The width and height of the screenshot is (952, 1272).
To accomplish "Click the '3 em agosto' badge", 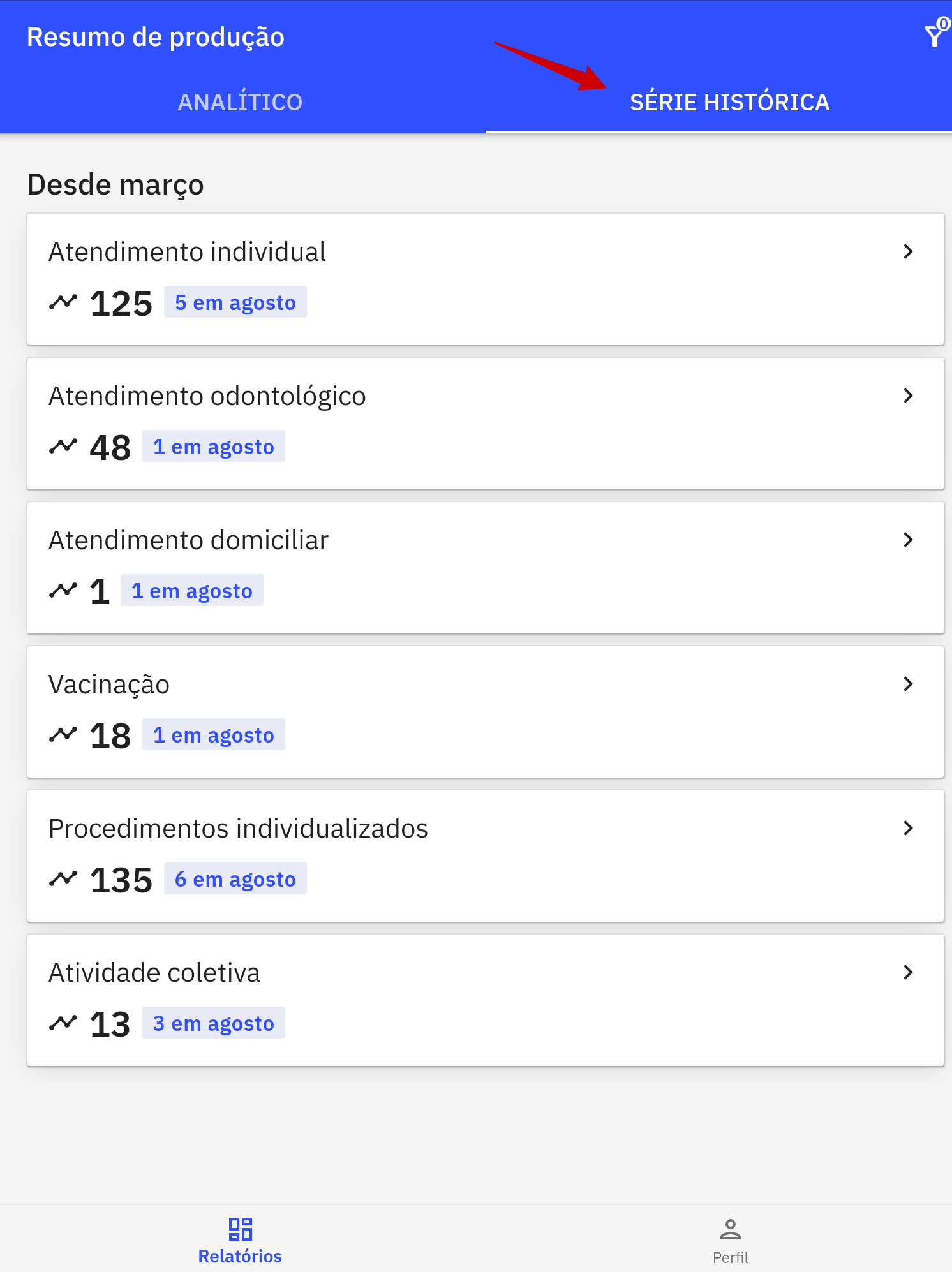I will [214, 1023].
